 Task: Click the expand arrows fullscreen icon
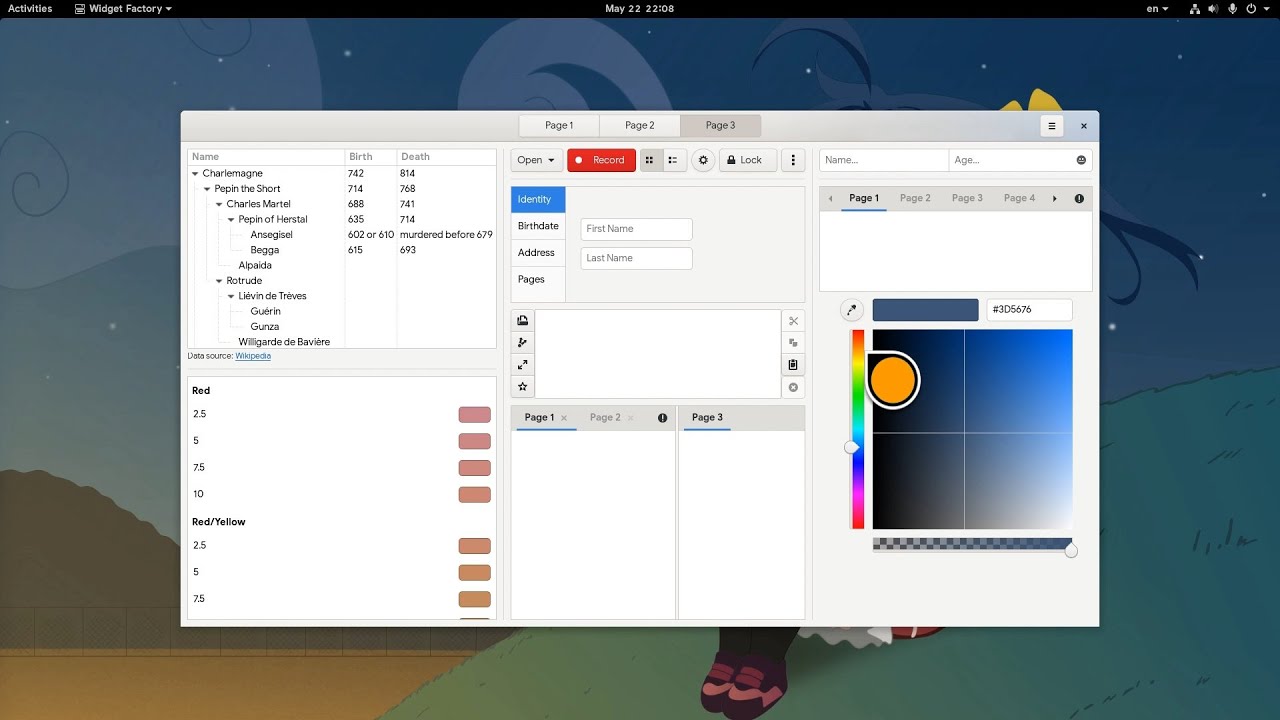click(522, 365)
